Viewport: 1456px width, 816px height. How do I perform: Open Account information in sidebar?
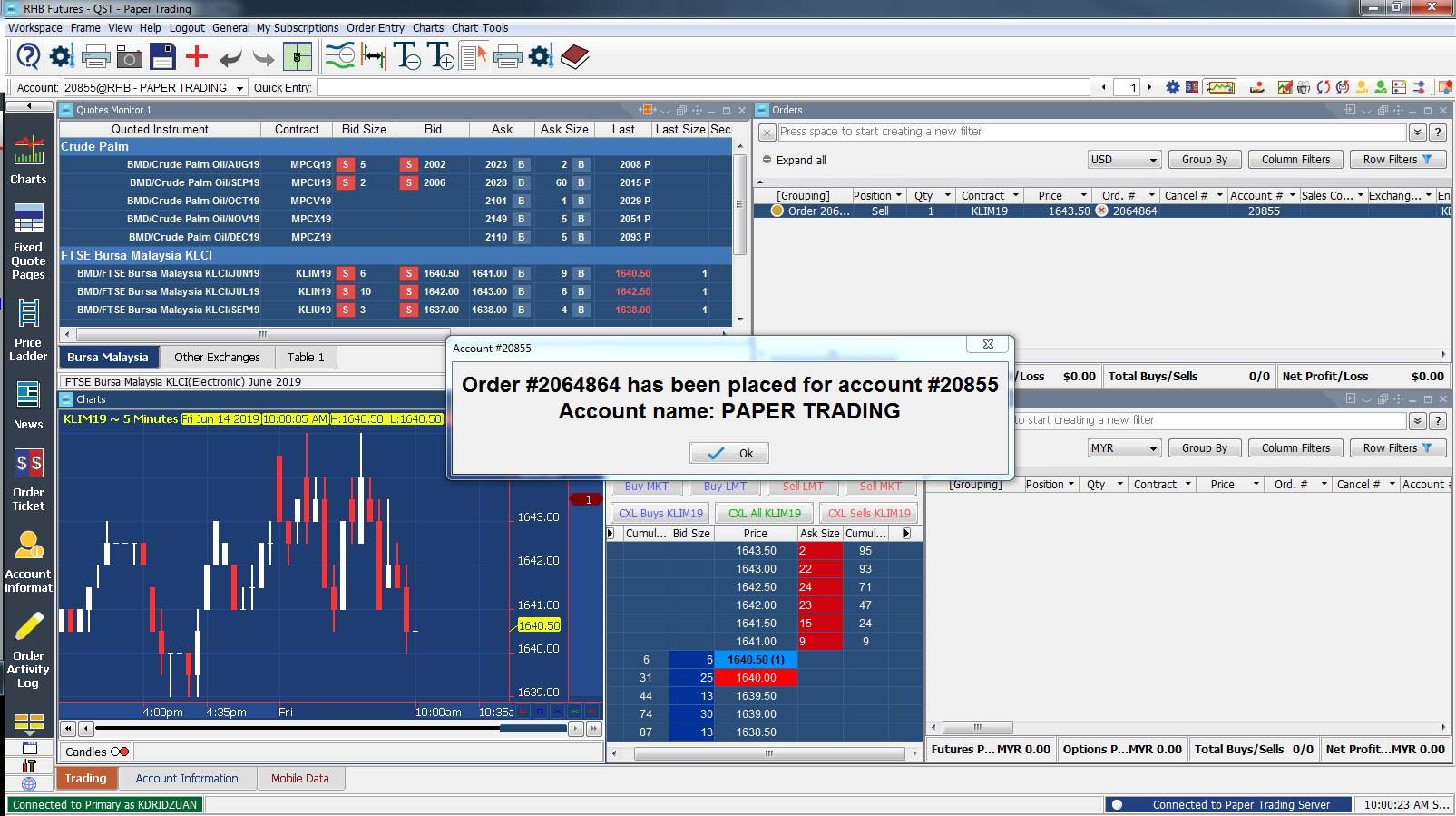pos(28,561)
